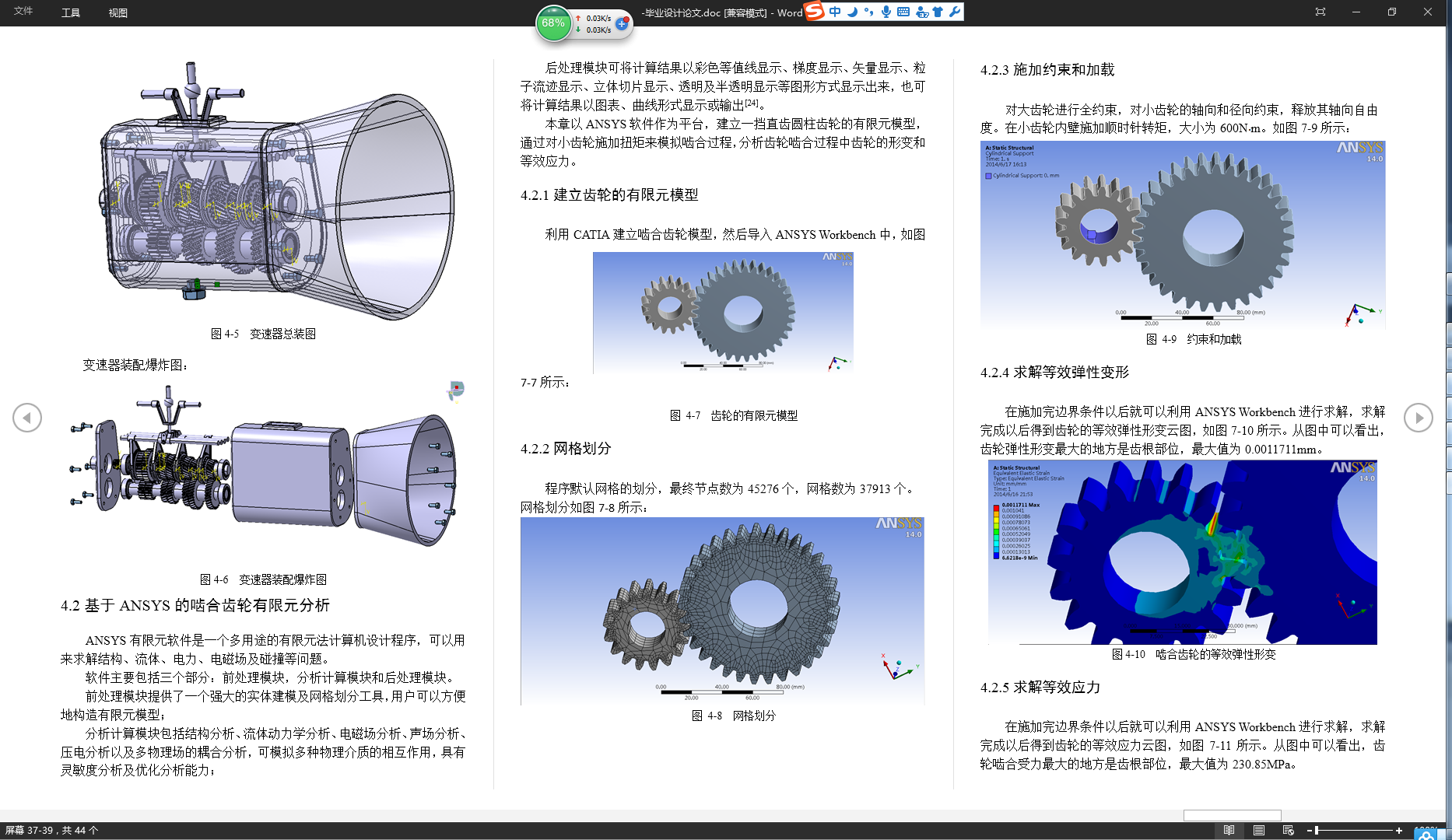Click the equivalent elastic strain figure 4-10

[1183, 552]
